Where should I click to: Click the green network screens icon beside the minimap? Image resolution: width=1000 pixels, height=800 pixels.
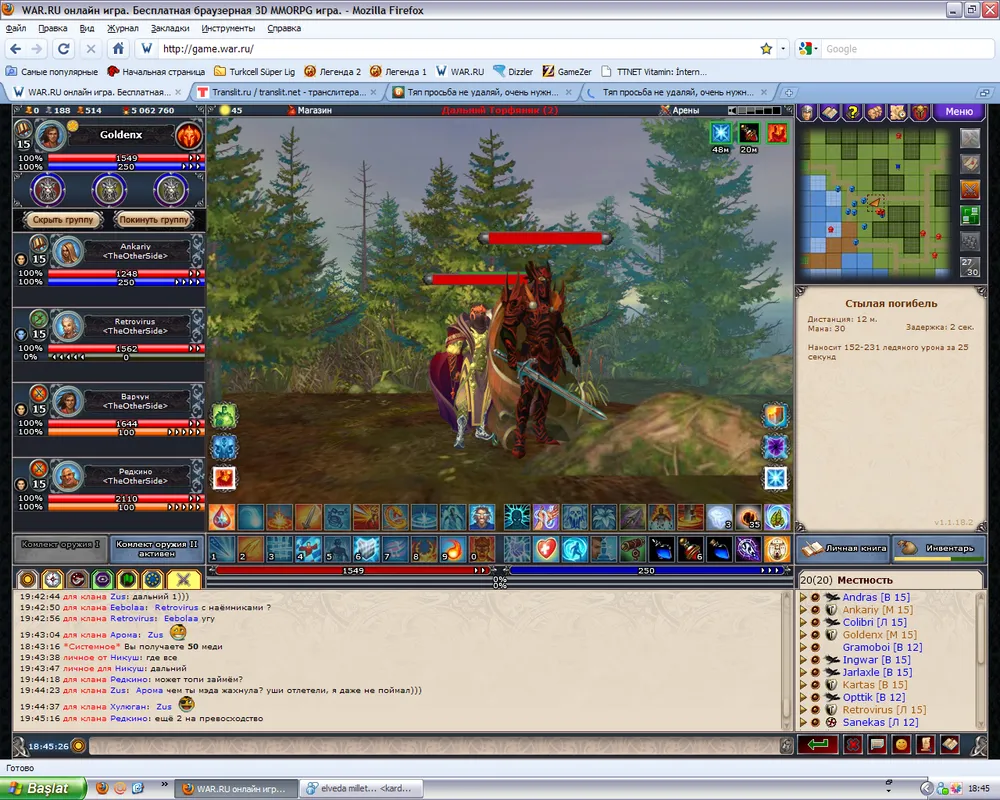pyautogui.click(x=970, y=215)
